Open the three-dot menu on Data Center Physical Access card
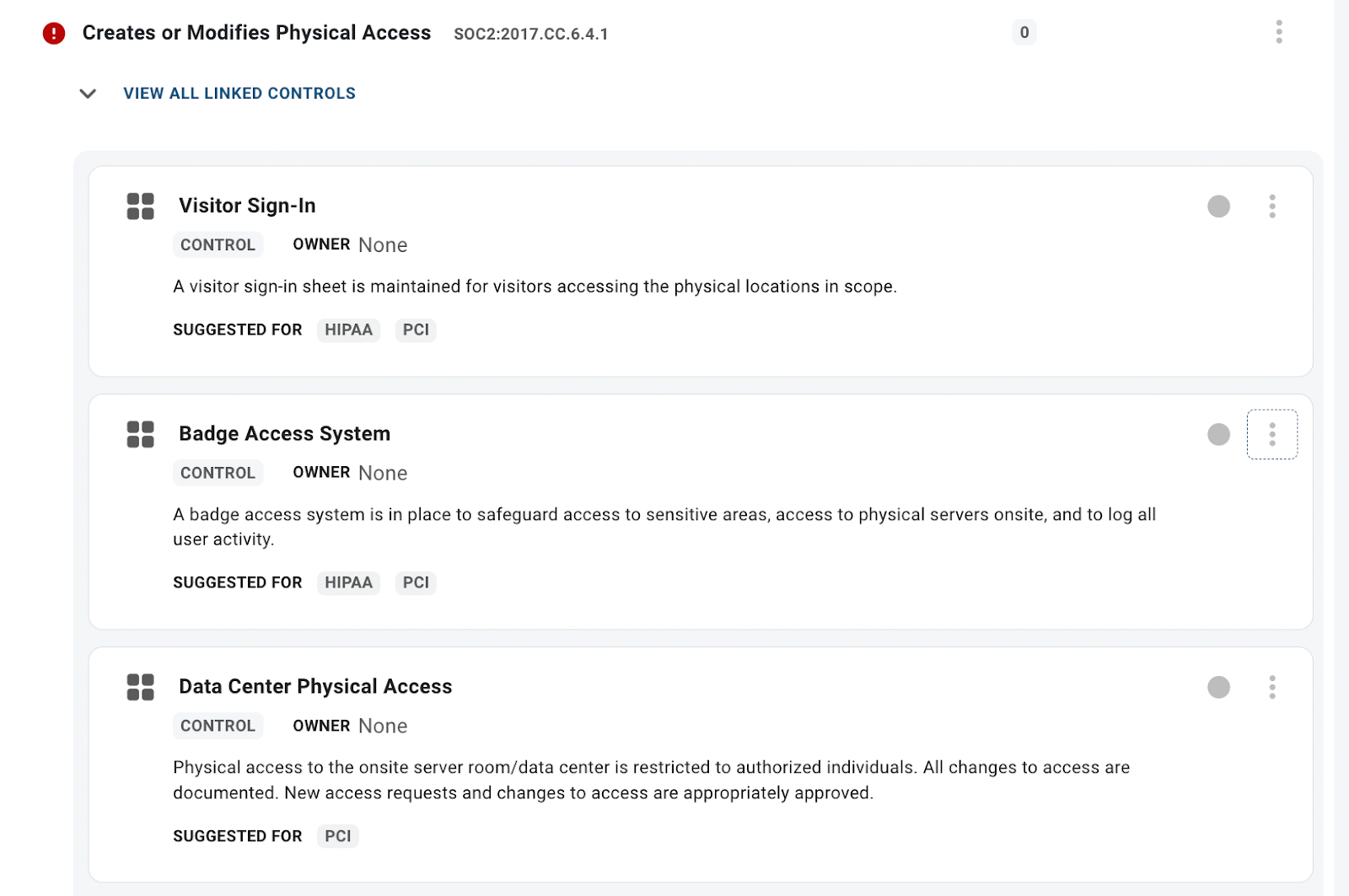The height and width of the screenshot is (896, 1349). [x=1272, y=687]
